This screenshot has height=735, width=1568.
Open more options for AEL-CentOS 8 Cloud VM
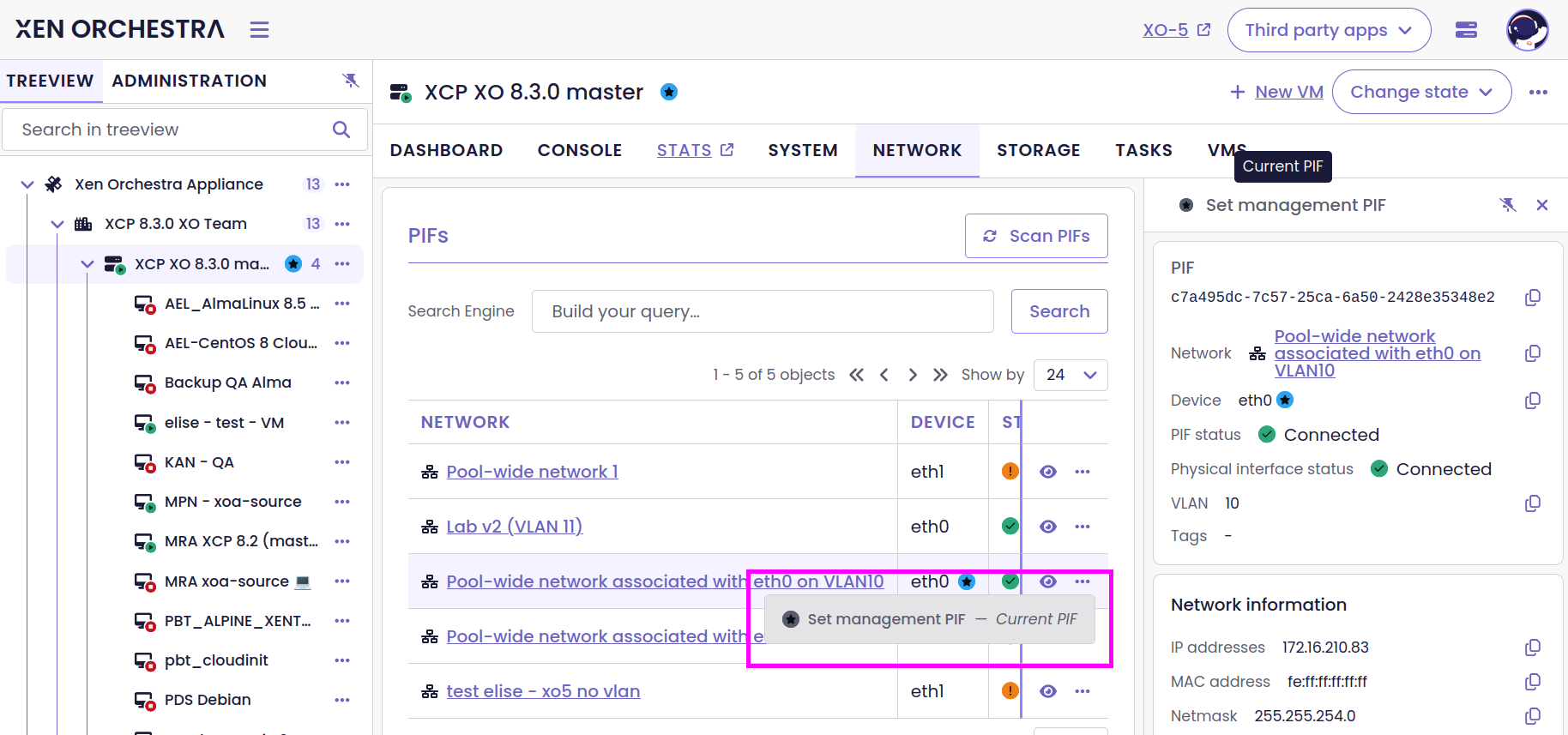(342, 343)
